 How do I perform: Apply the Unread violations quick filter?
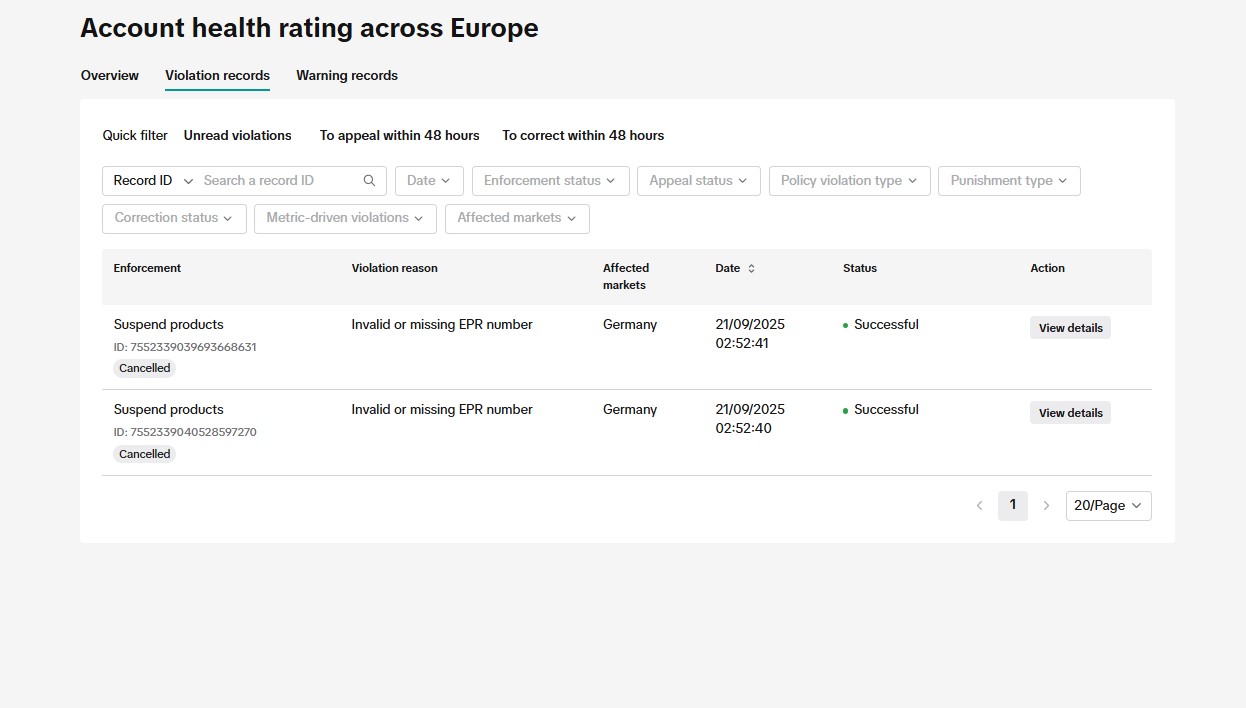237,135
